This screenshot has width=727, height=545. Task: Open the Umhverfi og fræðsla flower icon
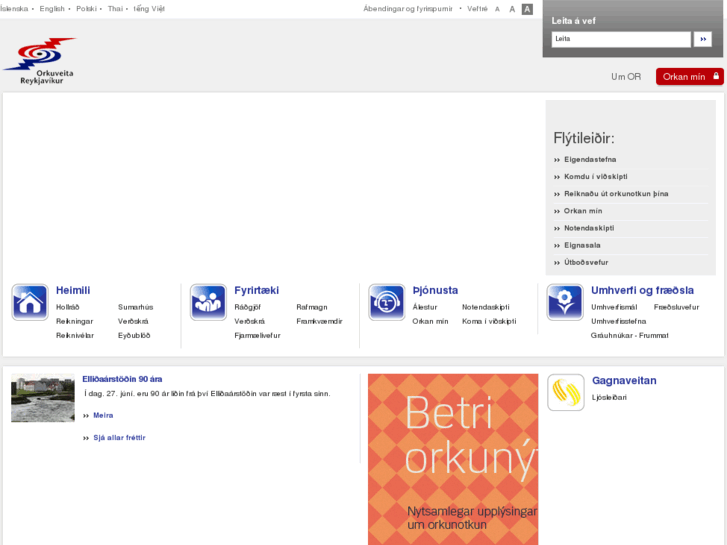coord(565,302)
